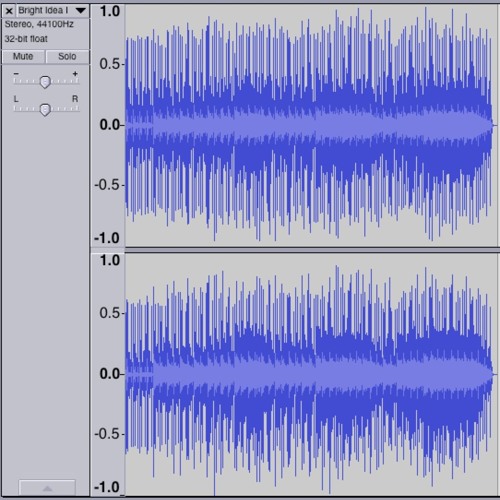Collapse the track with the bottom arrow button
500x500 pixels.
47,488
